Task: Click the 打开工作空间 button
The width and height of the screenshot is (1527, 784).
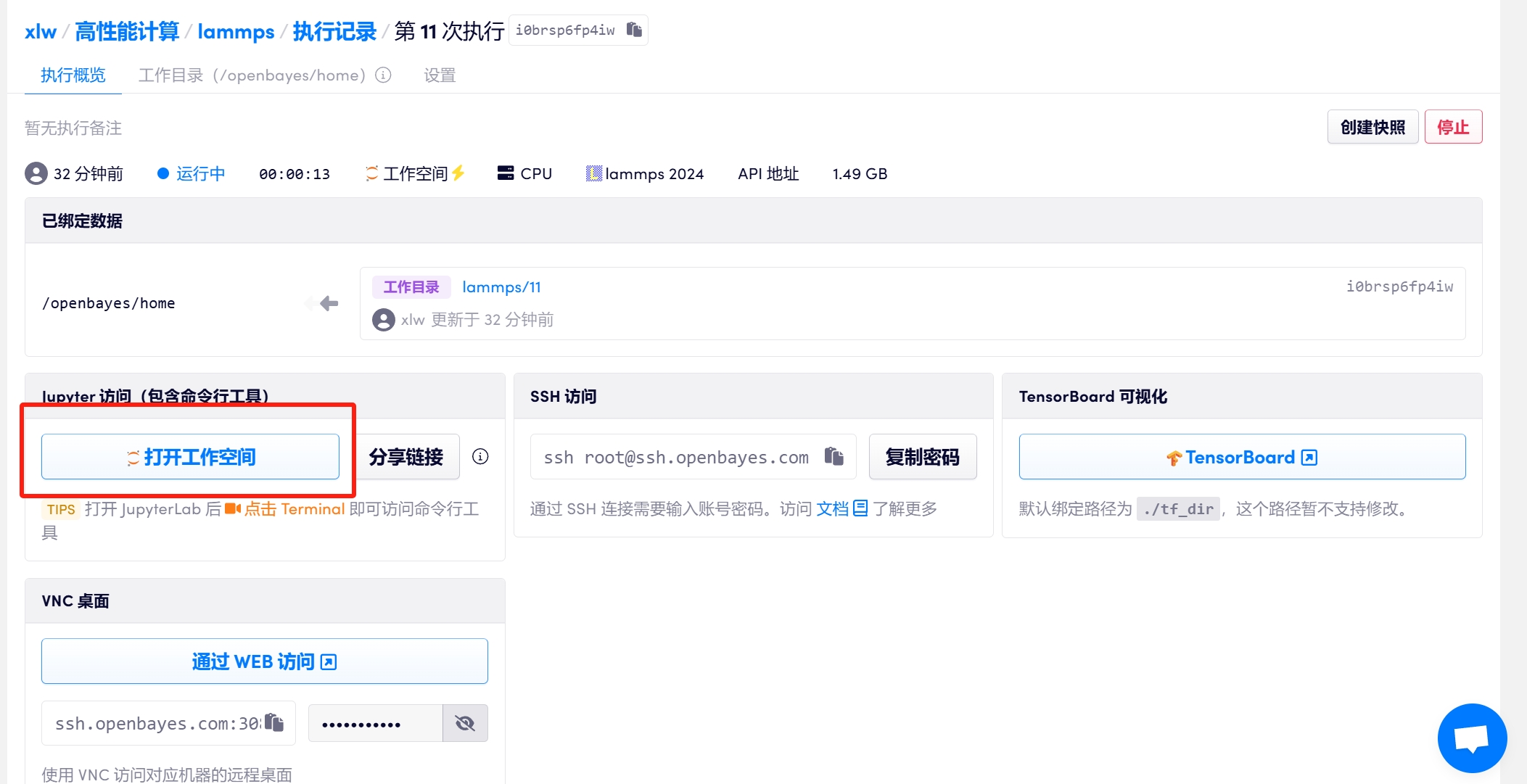Action: pyautogui.click(x=190, y=457)
